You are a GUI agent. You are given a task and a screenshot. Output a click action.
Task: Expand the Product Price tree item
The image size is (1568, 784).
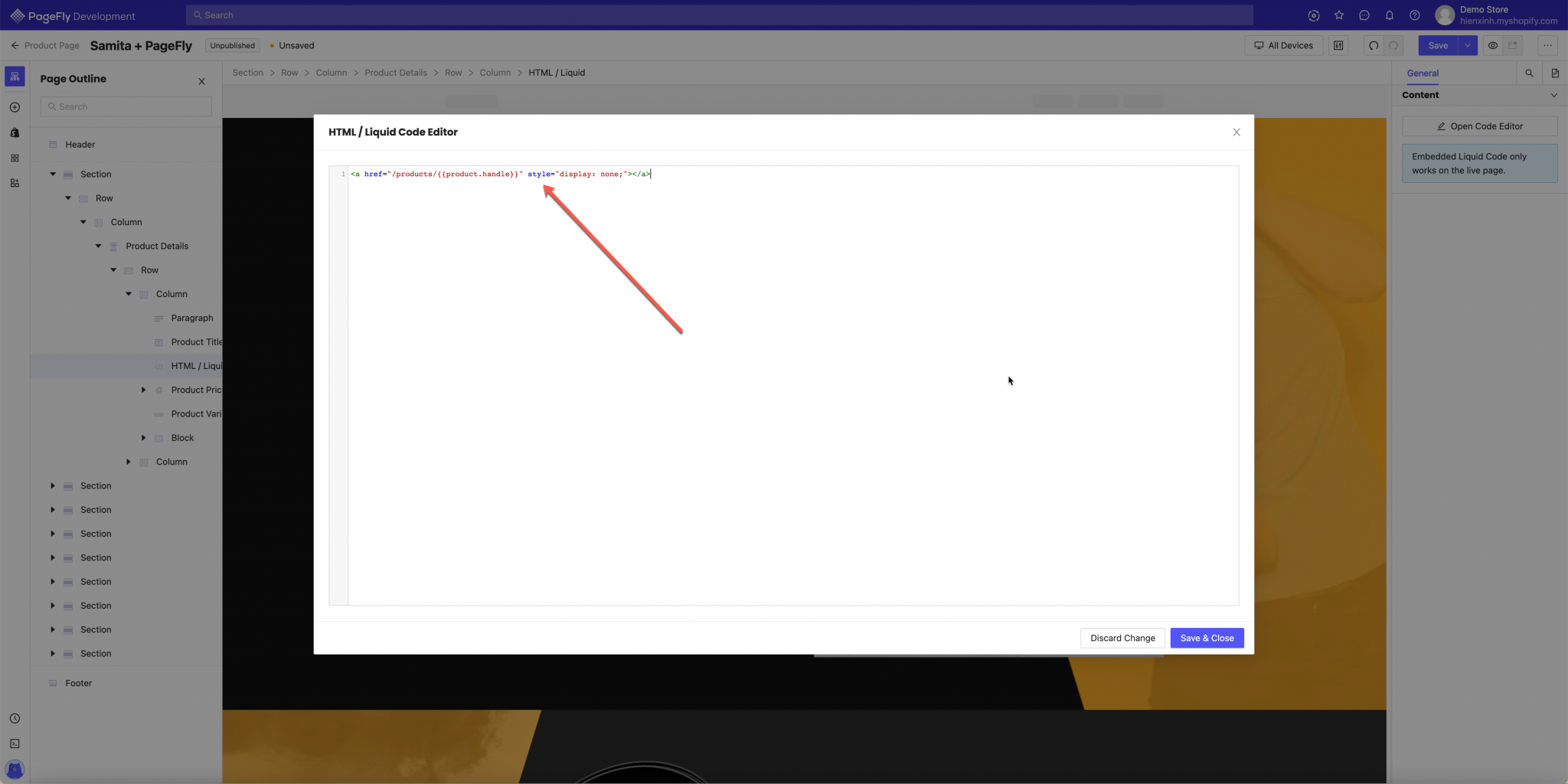pos(143,390)
